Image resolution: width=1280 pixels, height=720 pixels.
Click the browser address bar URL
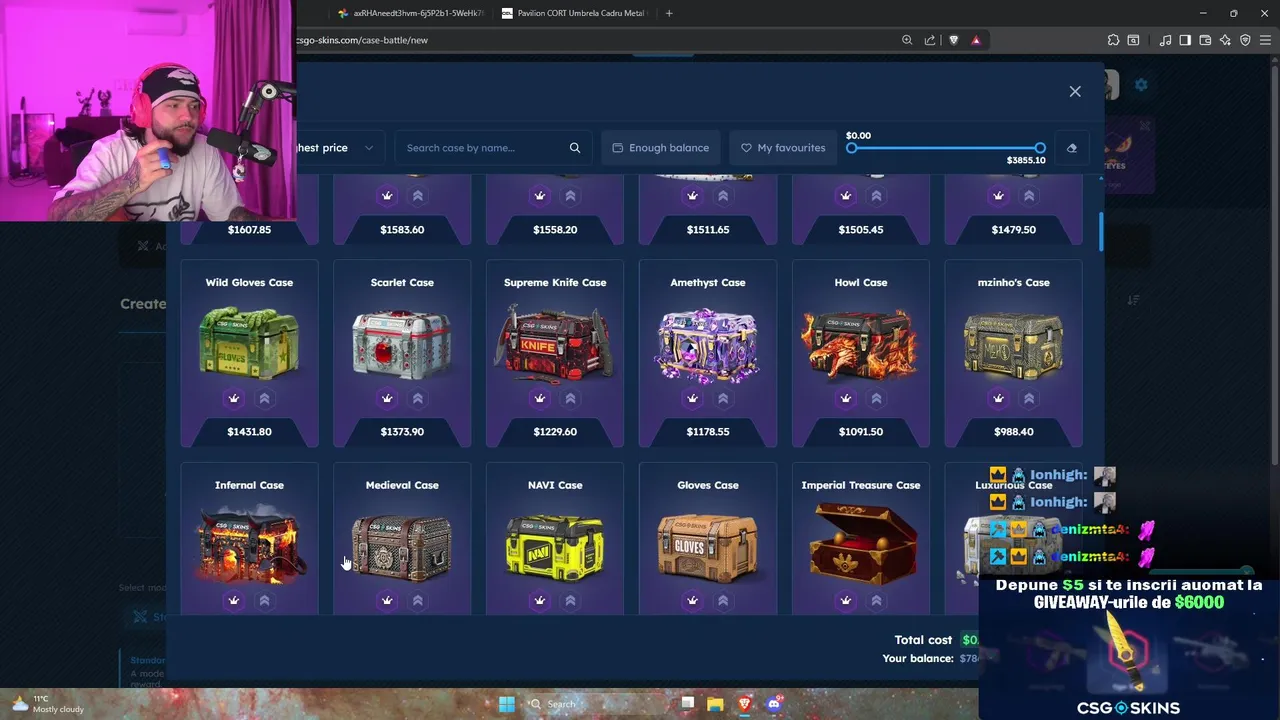coord(362,40)
